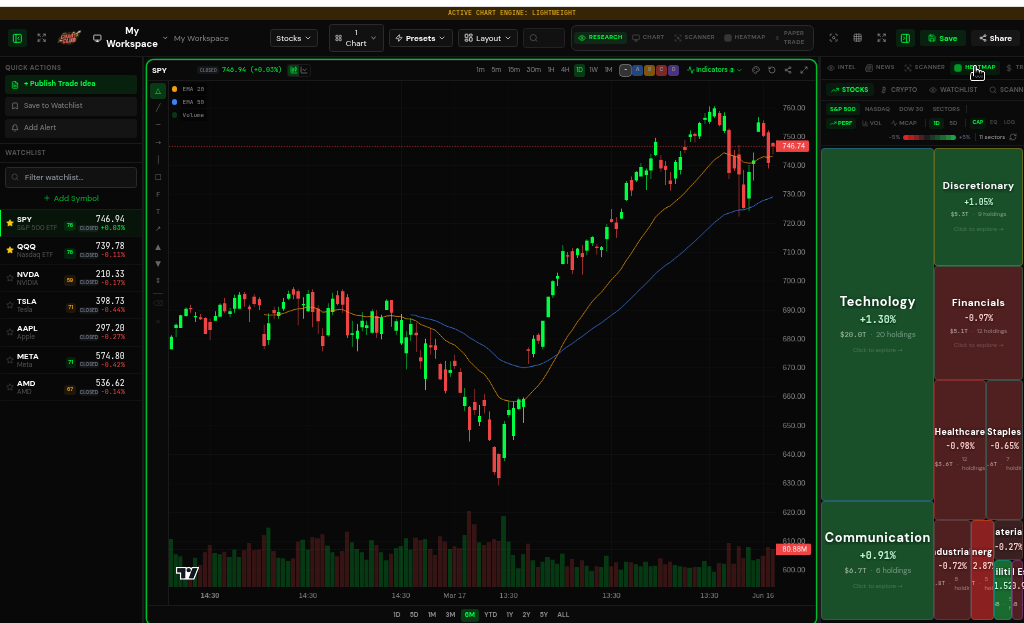Click the Share button in top bar
This screenshot has height=623, width=1024.
[995, 39]
